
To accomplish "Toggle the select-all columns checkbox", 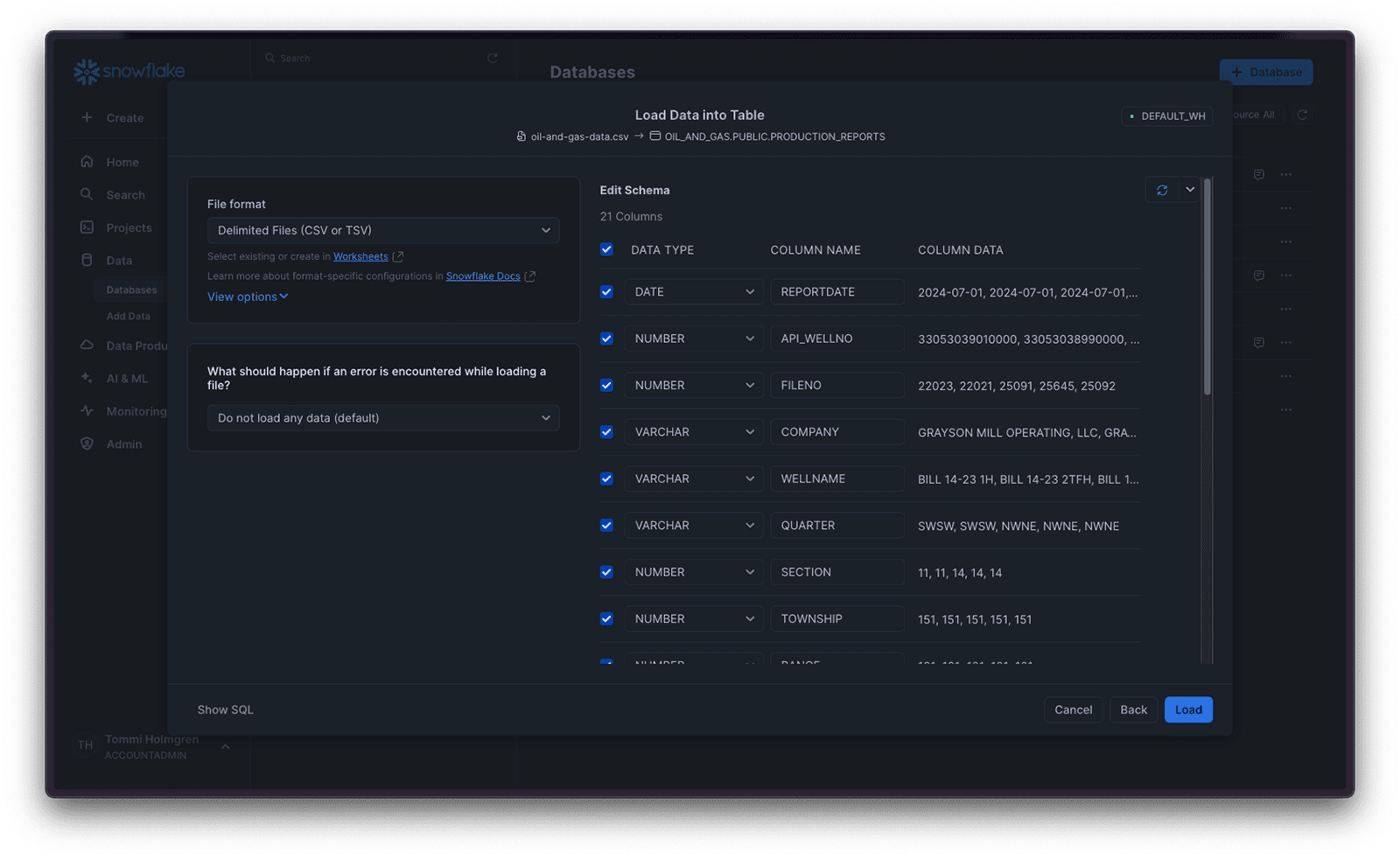I will click(606, 249).
